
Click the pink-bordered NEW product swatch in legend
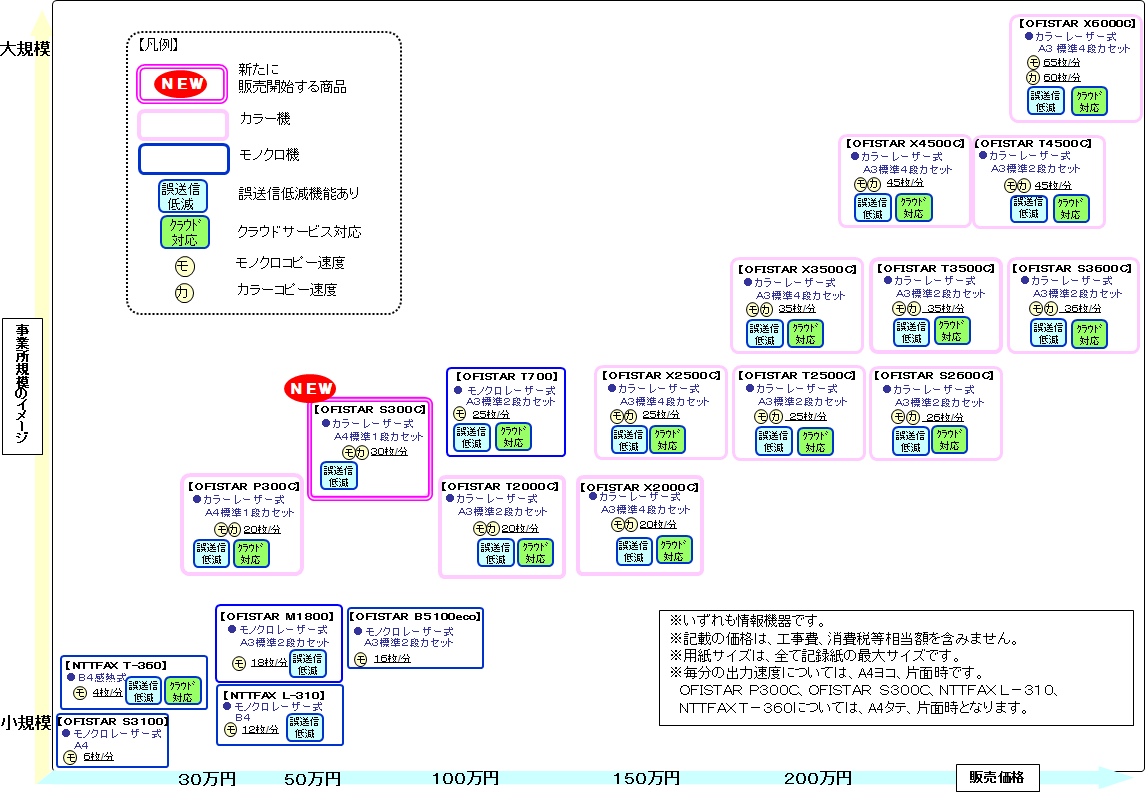pos(182,84)
